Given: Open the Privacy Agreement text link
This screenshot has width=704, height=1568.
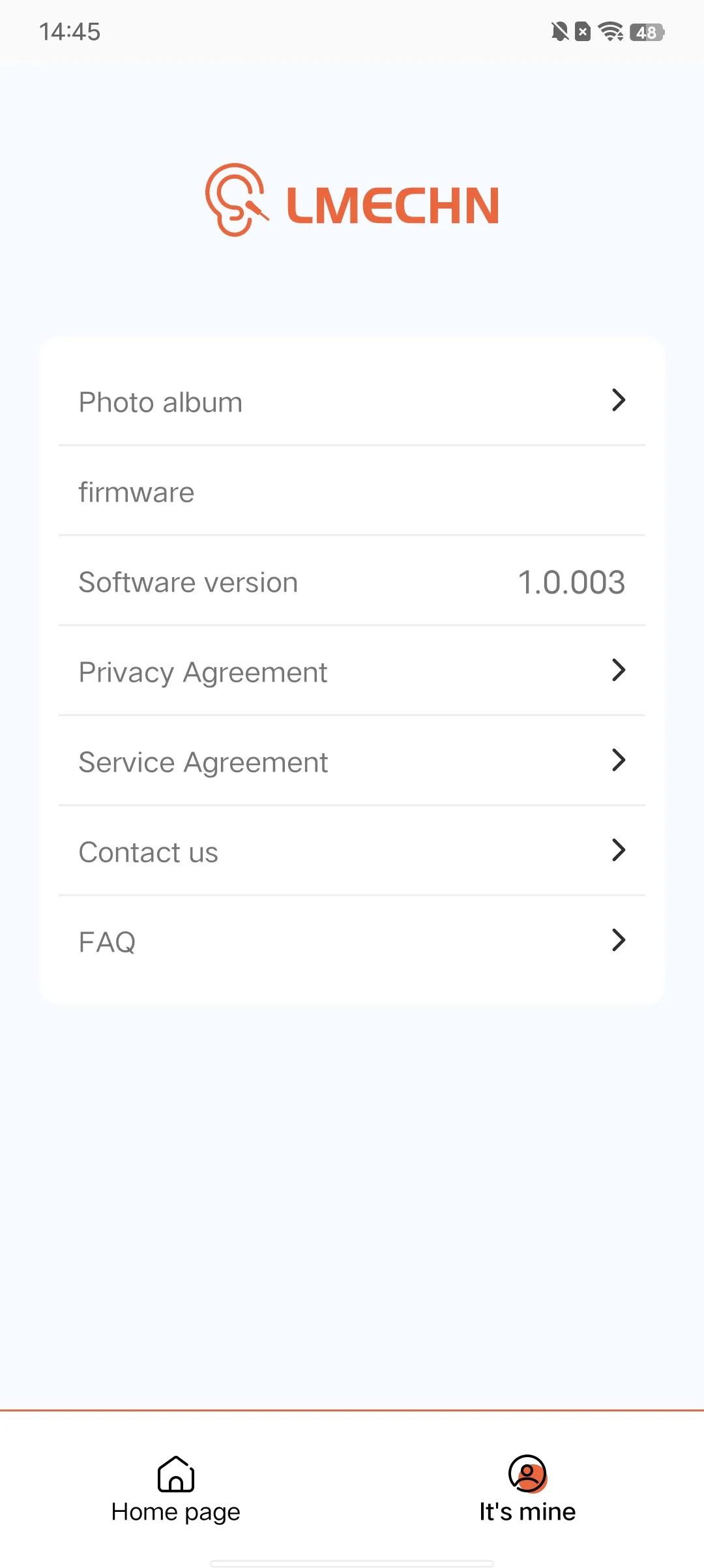Looking at the screenshot, I should pos(203,672).
